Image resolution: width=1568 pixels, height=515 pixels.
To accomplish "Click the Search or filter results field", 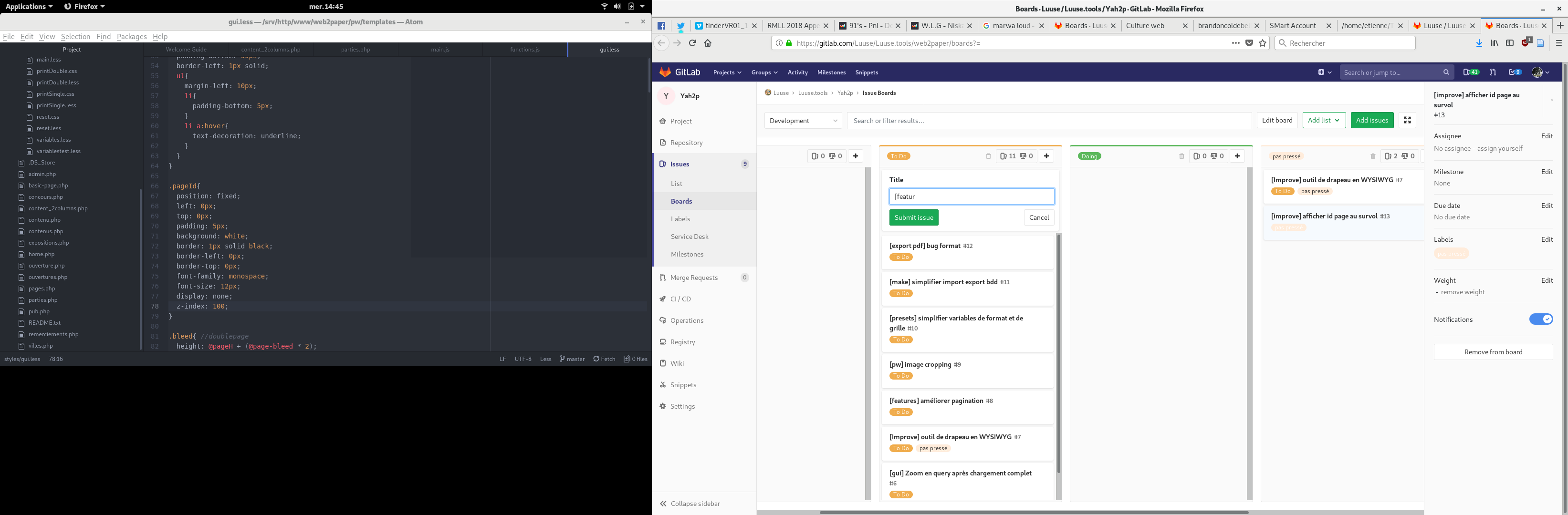I will pyautogui.click(x=1048, y=120).
